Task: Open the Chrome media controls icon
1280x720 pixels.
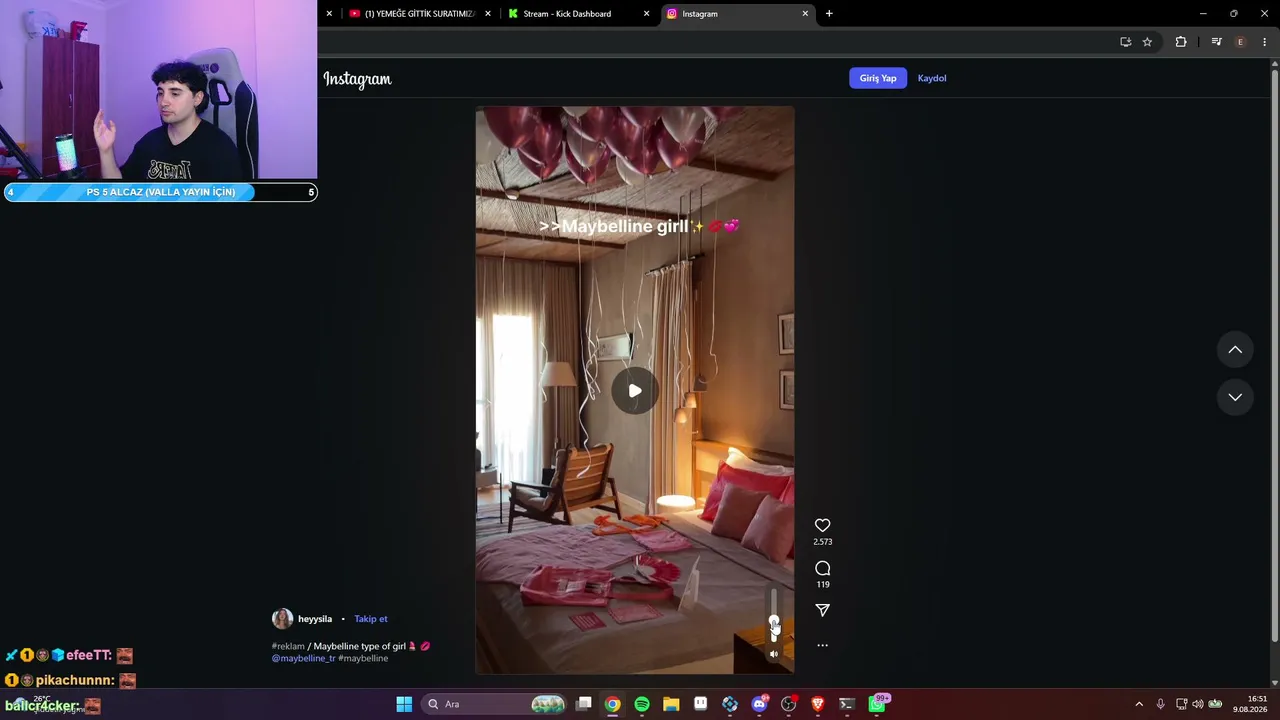Action: (x=1216, y=42)
